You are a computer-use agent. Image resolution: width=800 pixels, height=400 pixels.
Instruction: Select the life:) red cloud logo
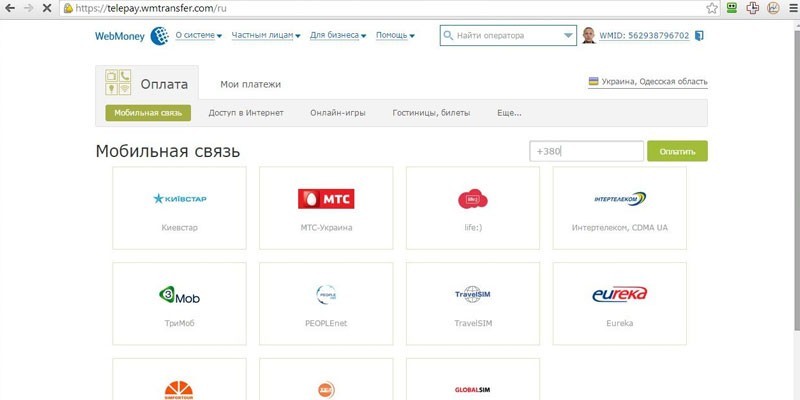pos(472,199)
